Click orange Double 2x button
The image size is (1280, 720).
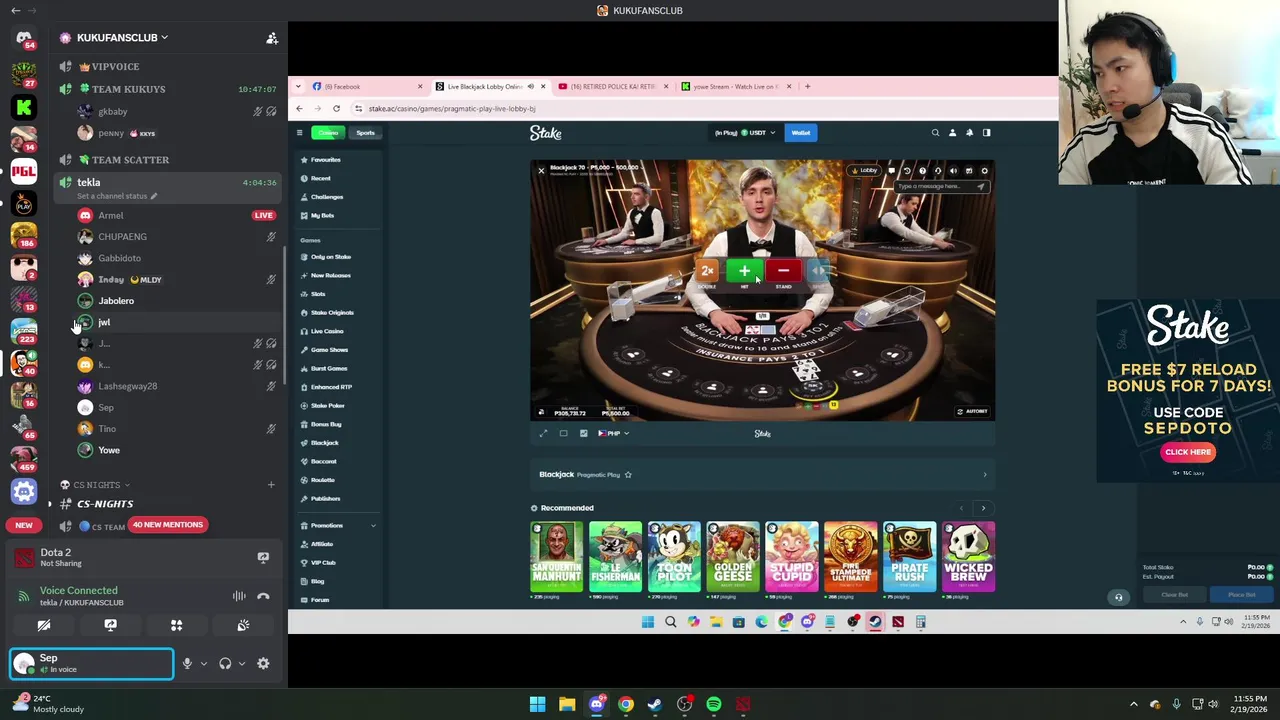click(x=707, y=271)
